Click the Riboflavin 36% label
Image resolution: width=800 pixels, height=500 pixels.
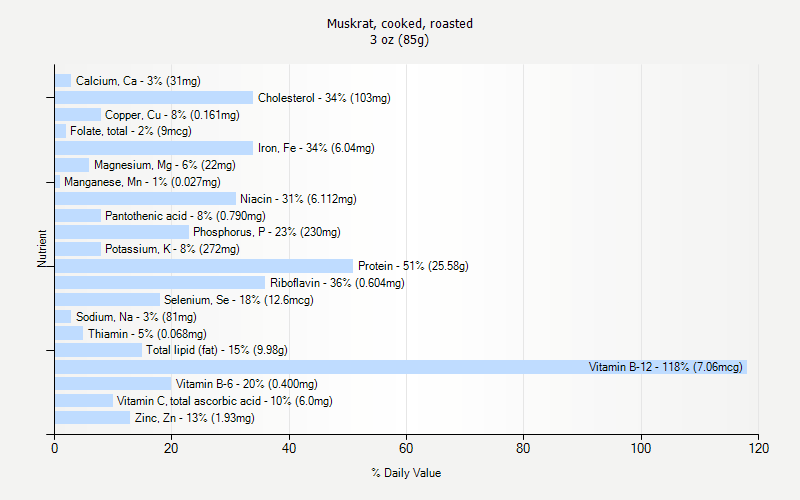(337, 283)
